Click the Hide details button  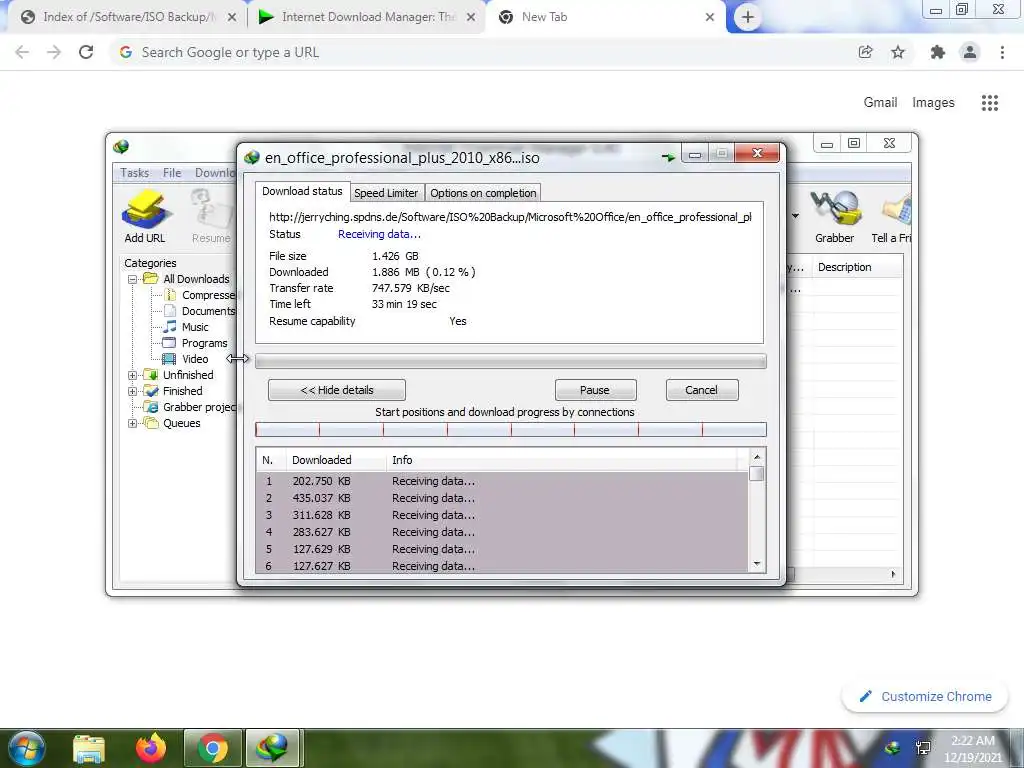[x=337, y=390]
